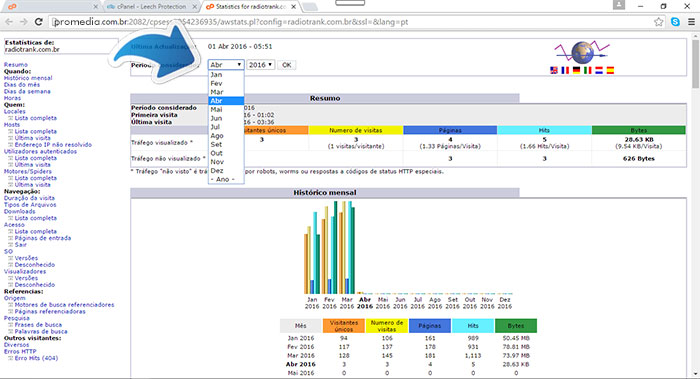Screen dimensions: 700x379
Task: Click the 'Mar 2016' table row label
Action: coord(300,355)
